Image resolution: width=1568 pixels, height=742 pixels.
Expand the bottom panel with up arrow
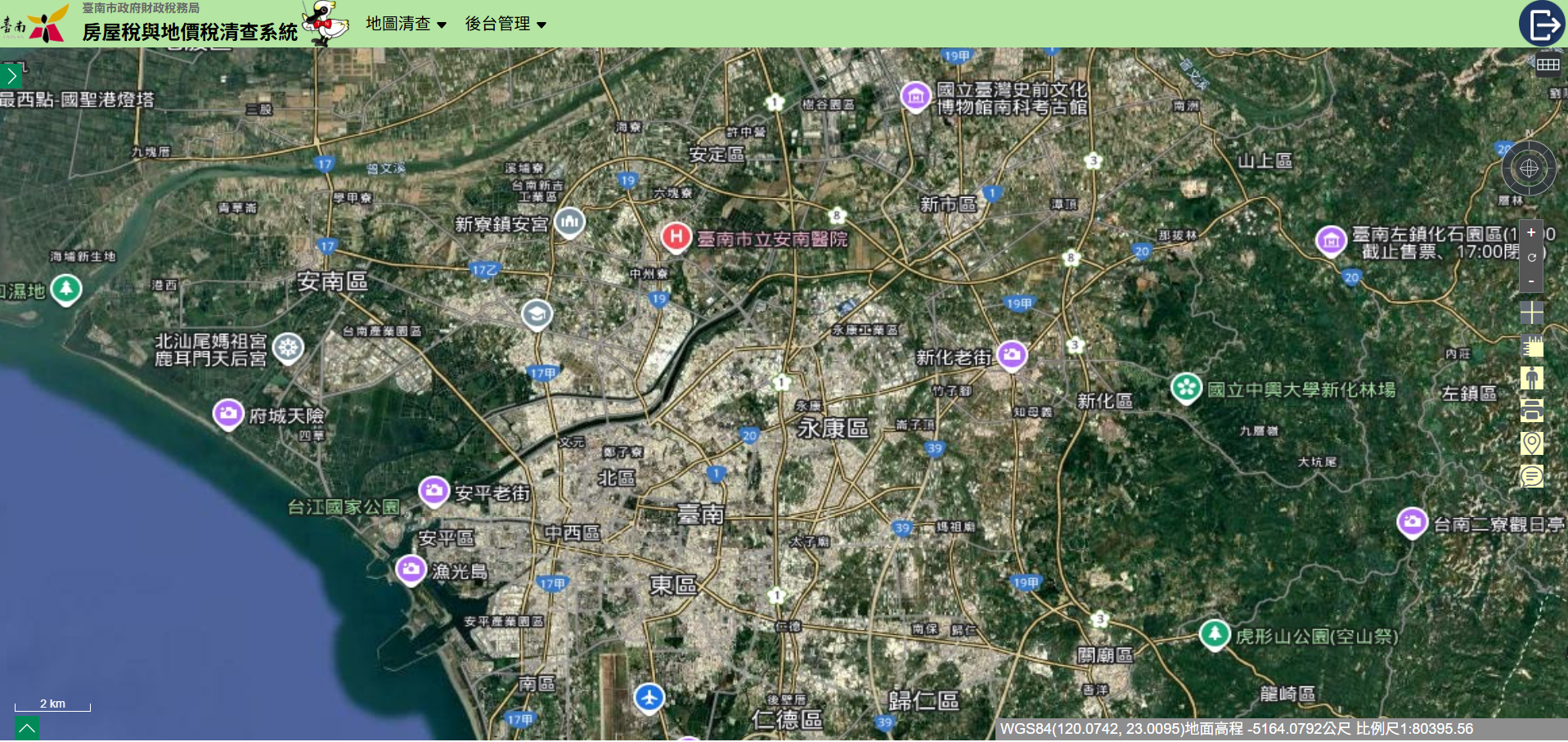[26, 728]
